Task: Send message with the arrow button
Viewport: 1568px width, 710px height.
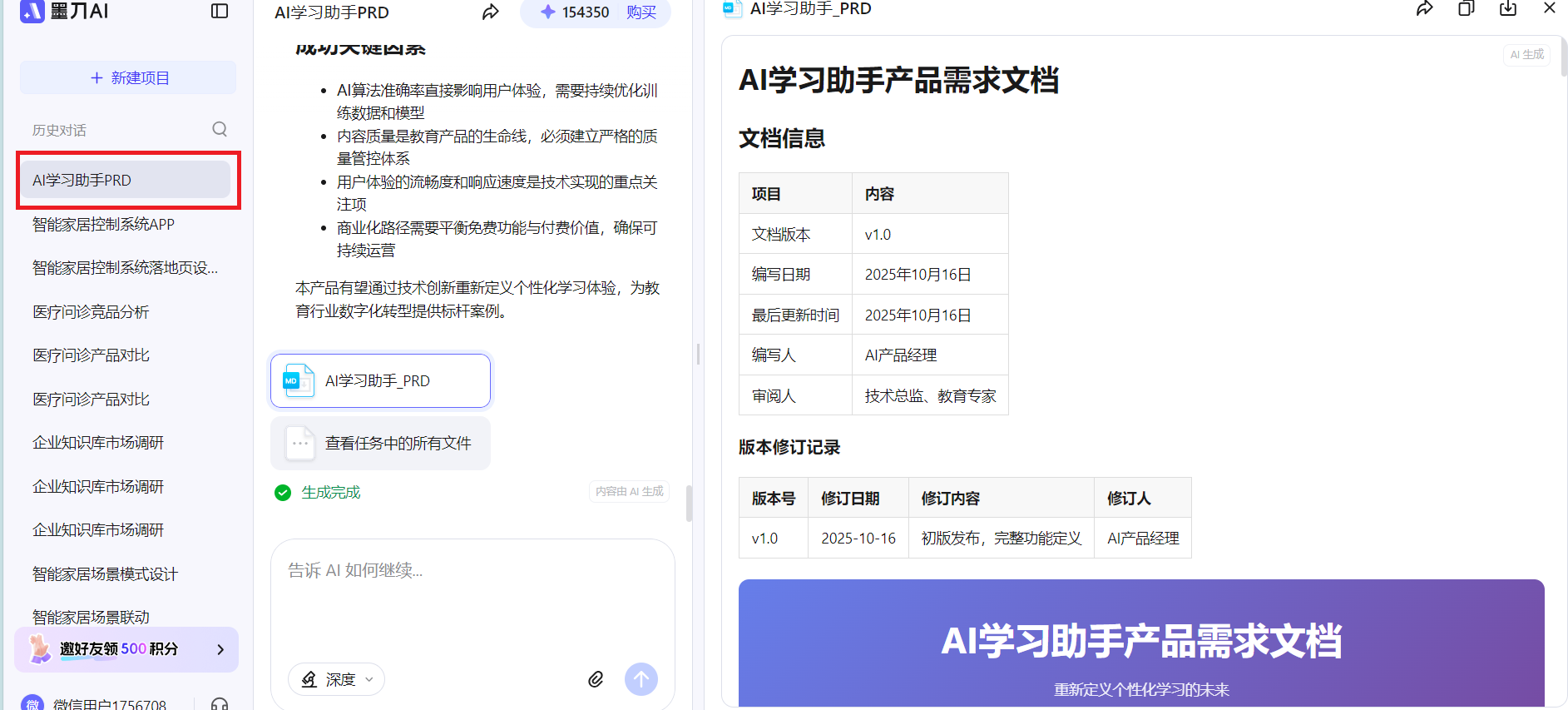Action: point(641,679)
